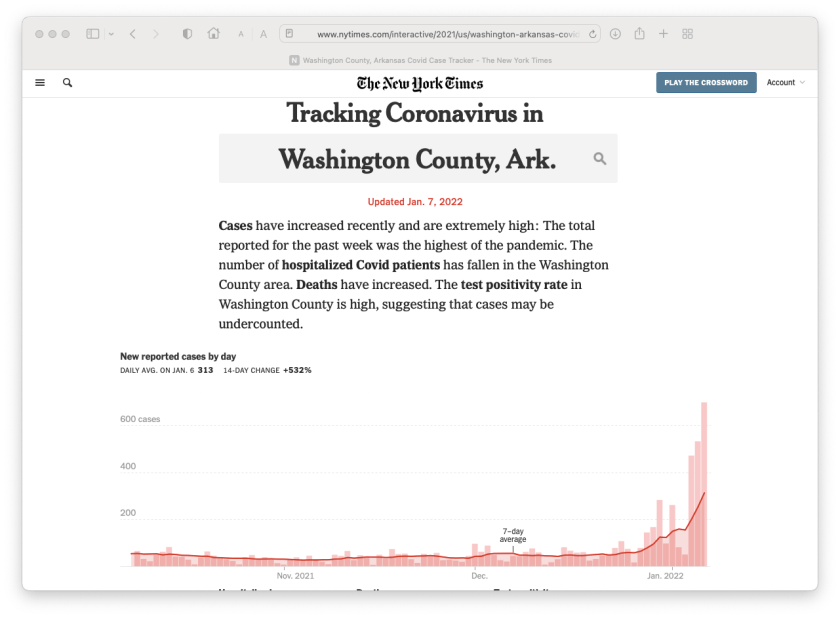Click the Reader View icon in address bar
Screen dimensions: 840x618
coord(288,33)
